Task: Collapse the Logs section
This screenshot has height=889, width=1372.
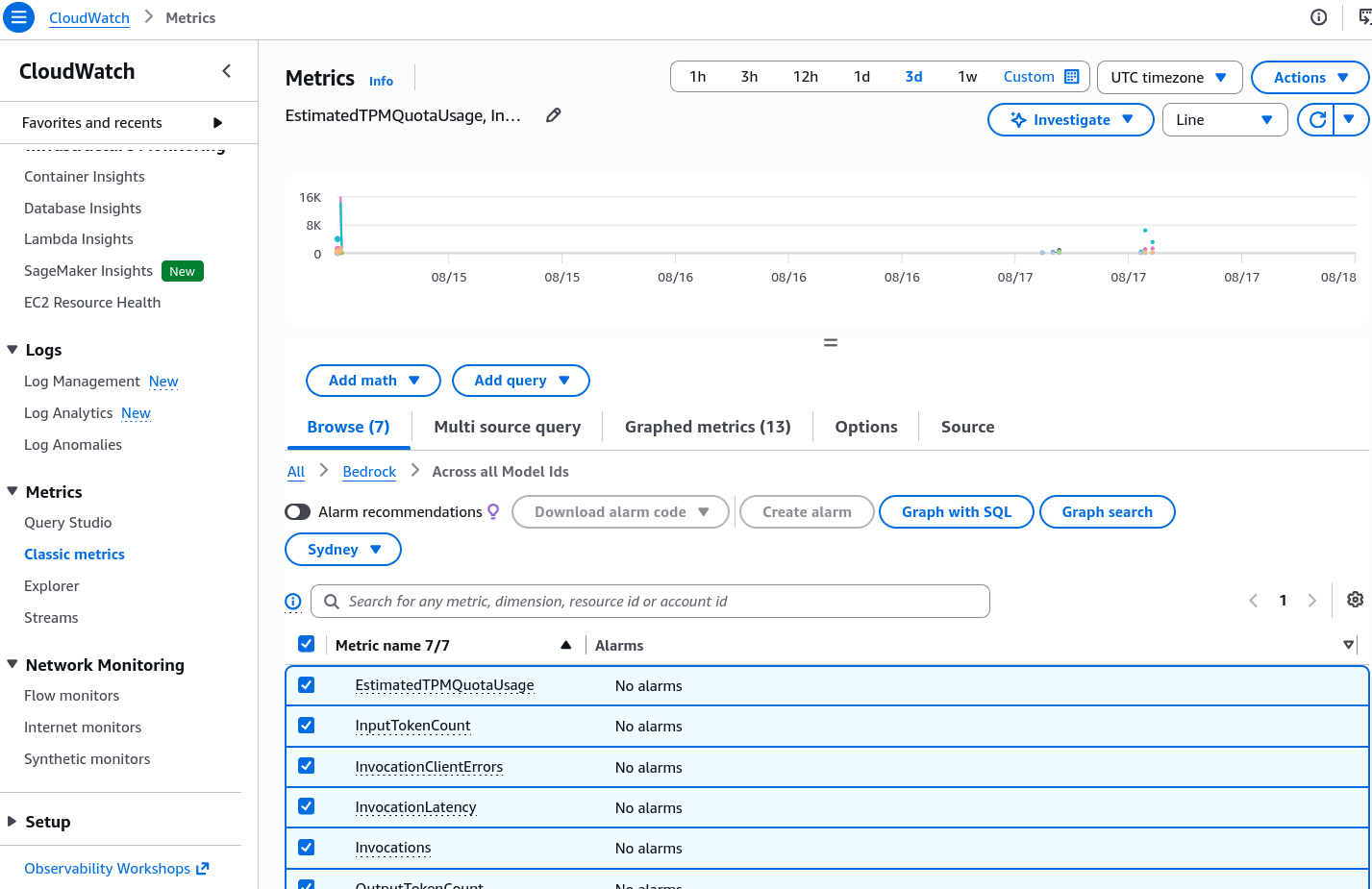Action: (x=12, y=350)
